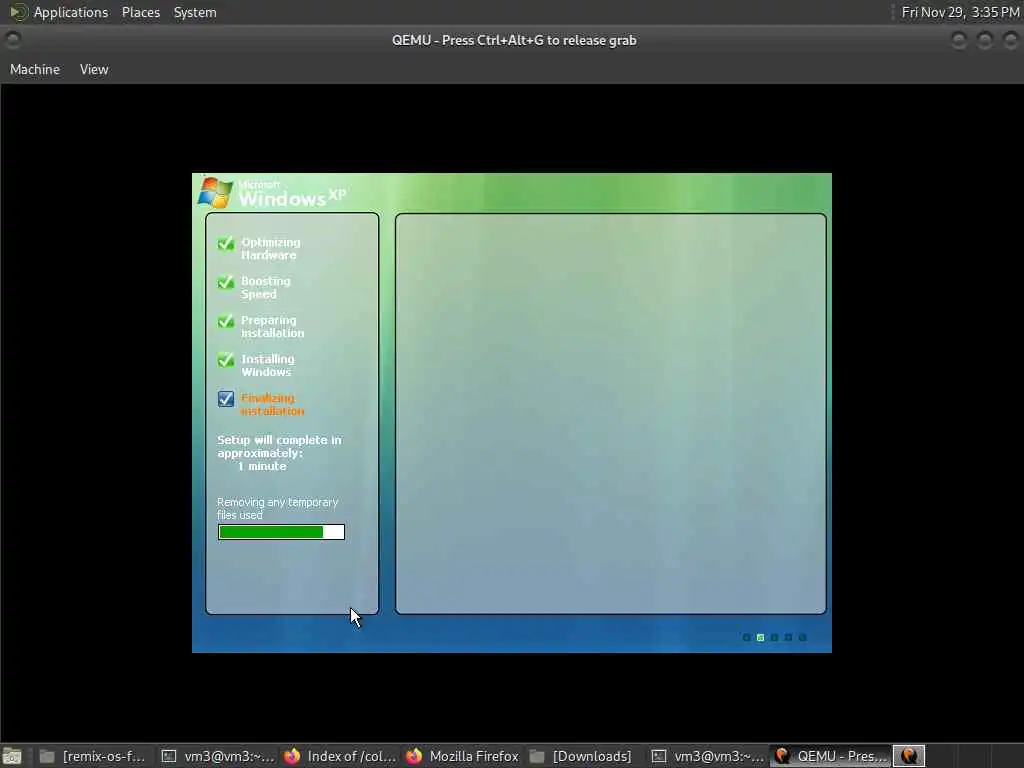
Task: Click the large empty setup information panel
Action: click(611, 413)
